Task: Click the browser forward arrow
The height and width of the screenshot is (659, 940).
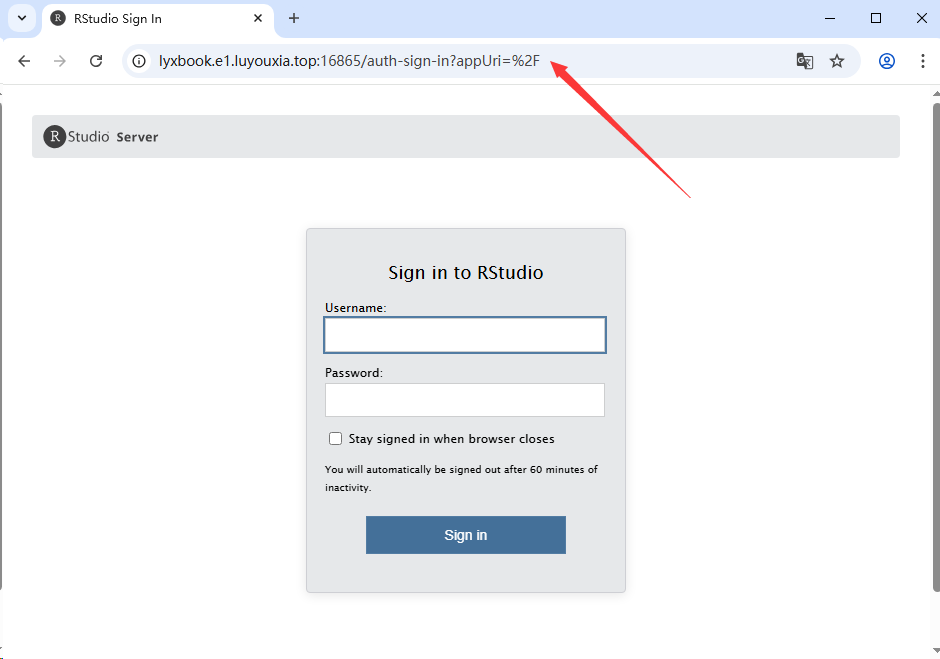Action: tap(59, 61)
